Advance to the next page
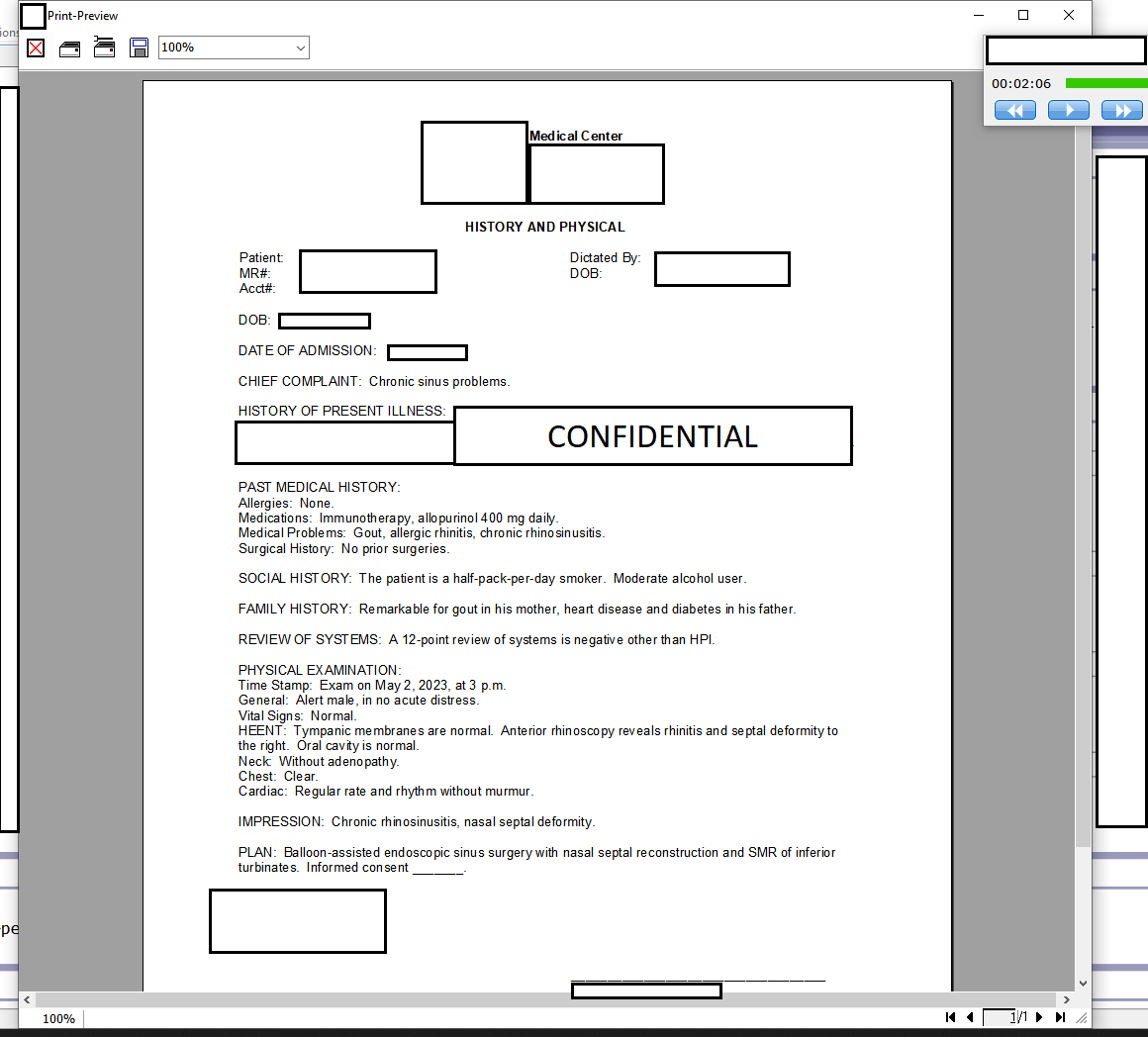 1038,1017
